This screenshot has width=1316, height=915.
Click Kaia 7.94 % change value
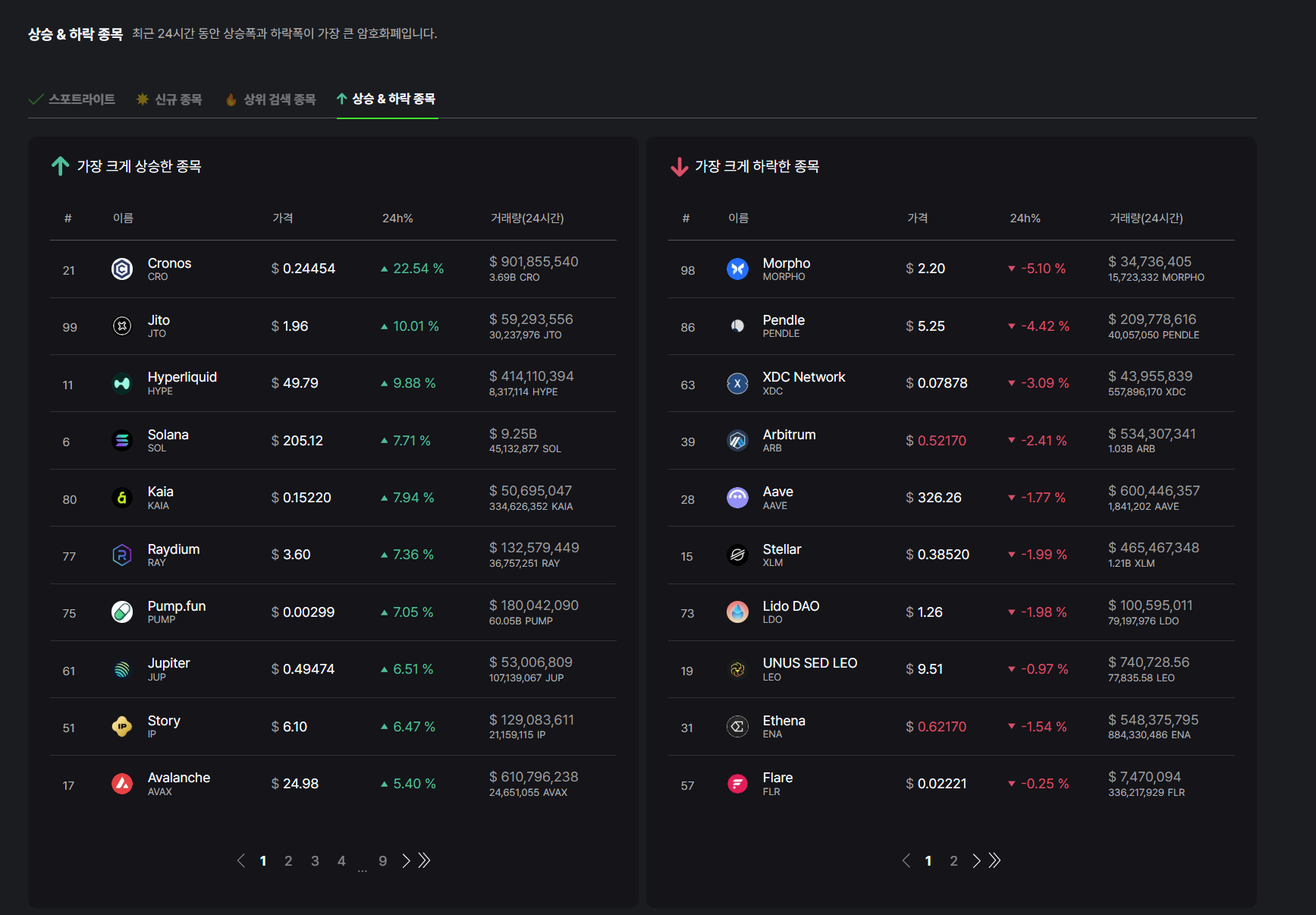(x=407, y=498)
